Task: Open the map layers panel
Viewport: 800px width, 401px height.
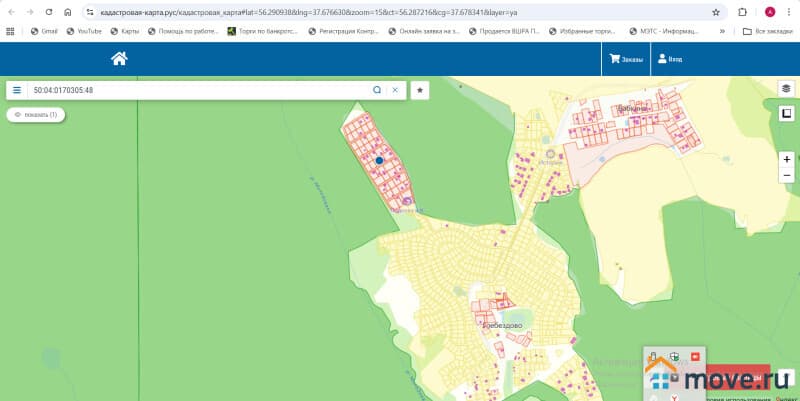Action: 787,89
